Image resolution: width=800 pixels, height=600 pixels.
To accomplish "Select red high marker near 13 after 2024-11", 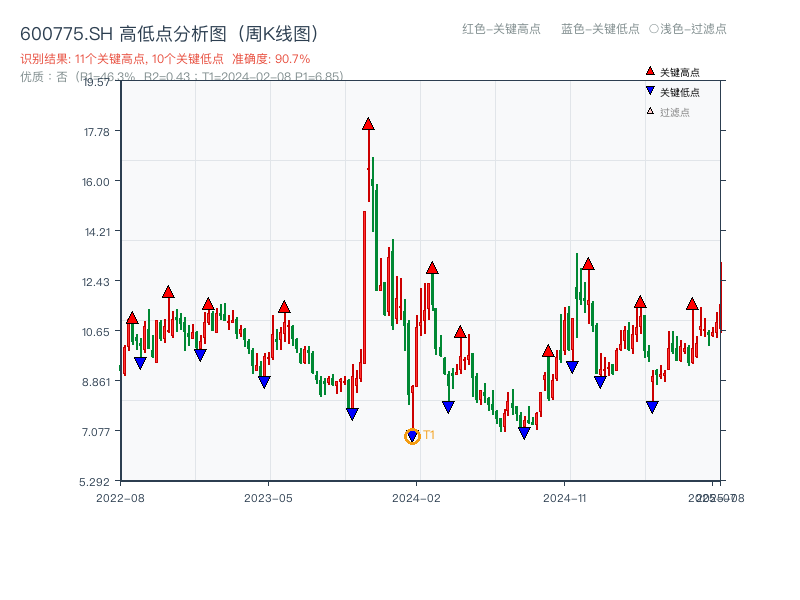I will pos(588,264).
